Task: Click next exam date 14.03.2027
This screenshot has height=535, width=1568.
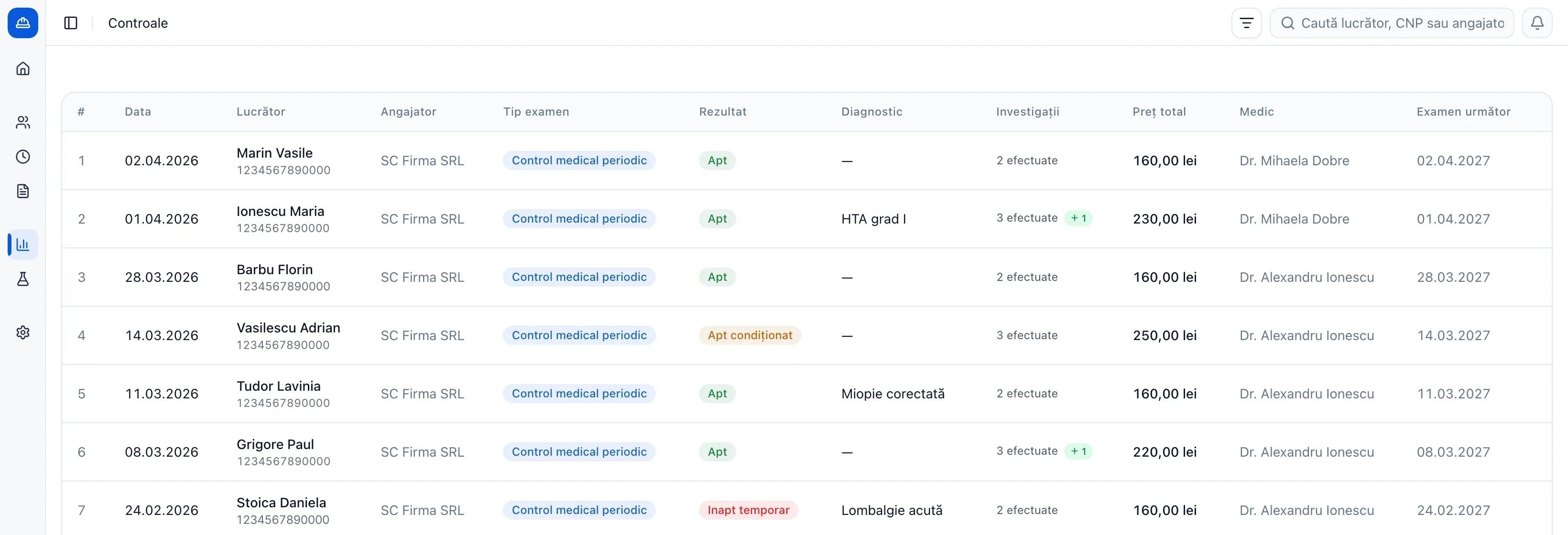Action: click(1453, 336)
